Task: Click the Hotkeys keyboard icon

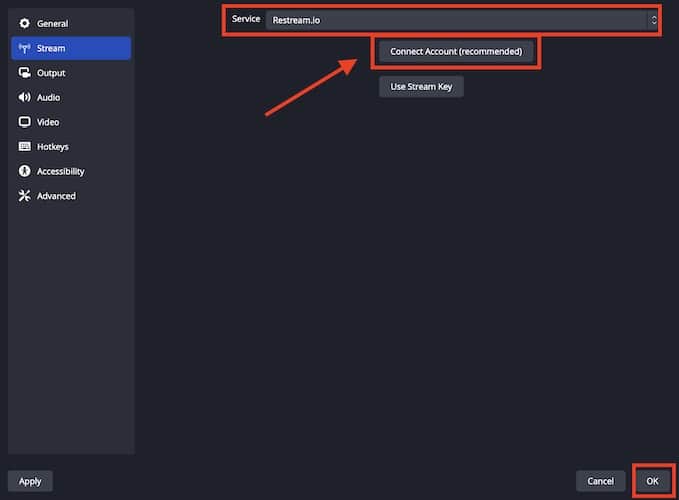Action: [x=25, y=147]
